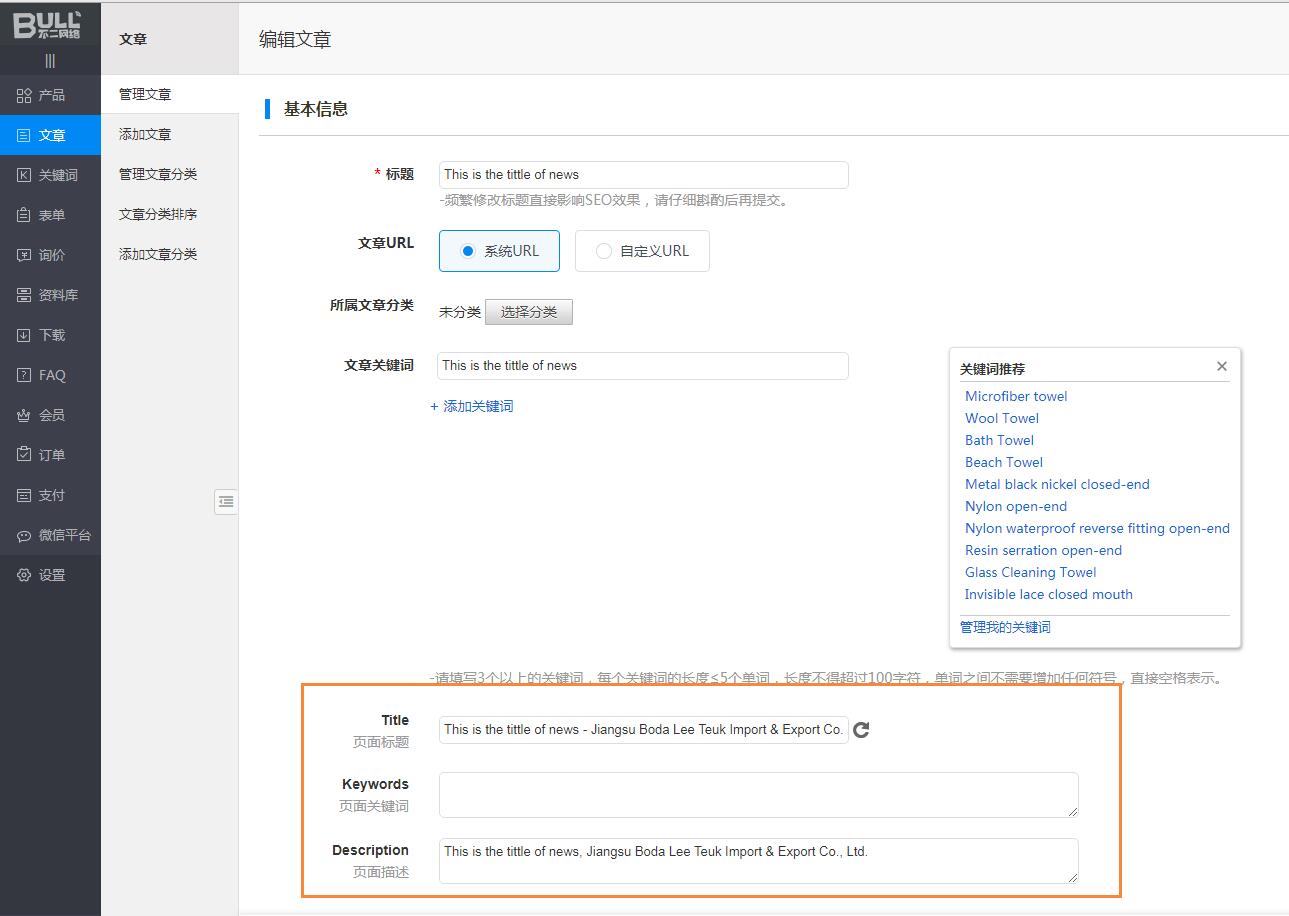
Task: Open 添加文章 in the submenu
Action: (145, 134)
